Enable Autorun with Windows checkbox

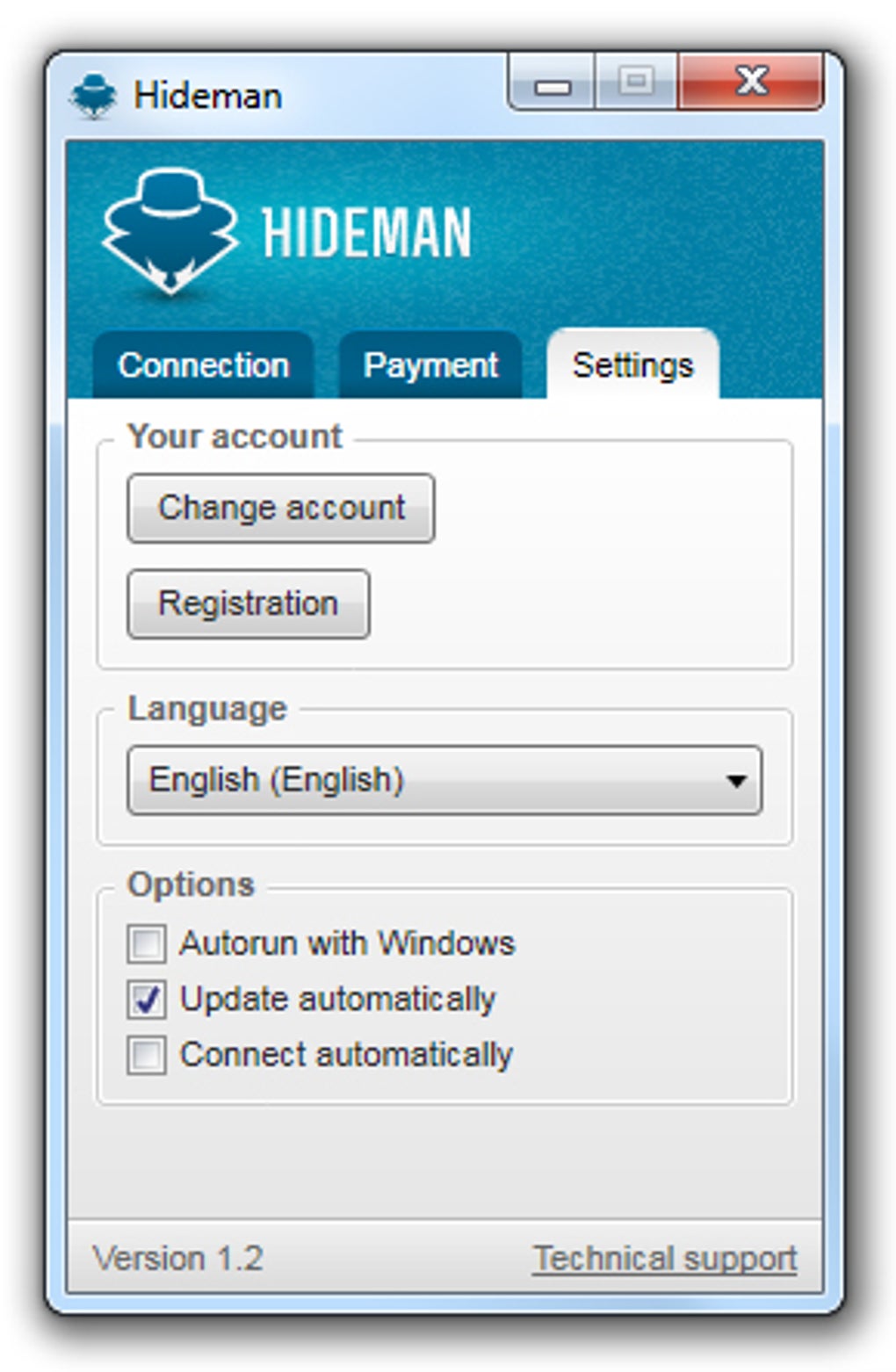(146, 944)
